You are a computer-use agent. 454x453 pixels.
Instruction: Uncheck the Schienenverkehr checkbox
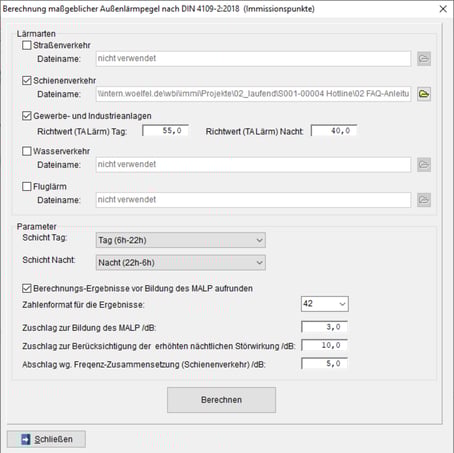tap(27, 80)
